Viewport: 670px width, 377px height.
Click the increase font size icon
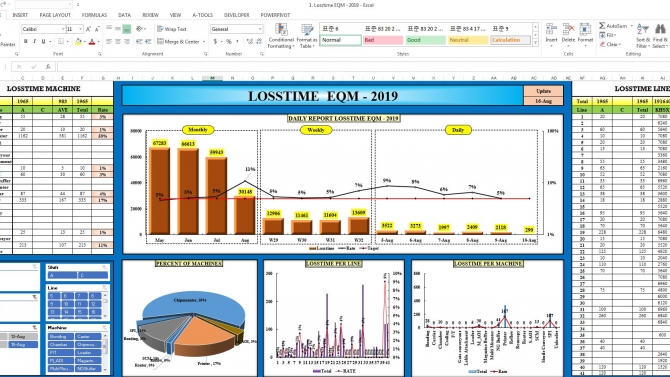88,29
